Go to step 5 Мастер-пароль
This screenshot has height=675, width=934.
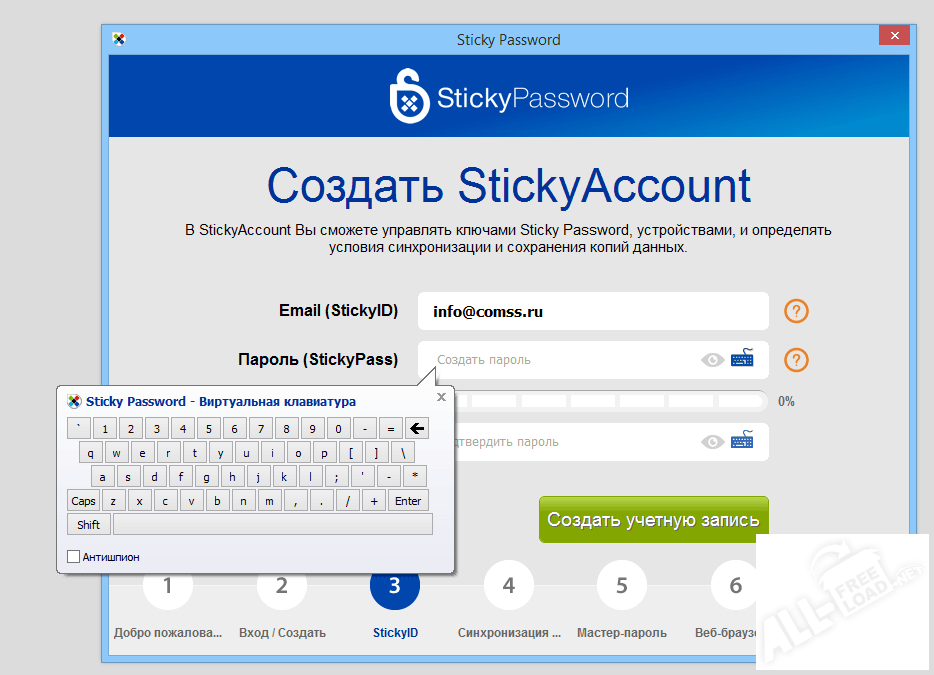click(622, 586)
